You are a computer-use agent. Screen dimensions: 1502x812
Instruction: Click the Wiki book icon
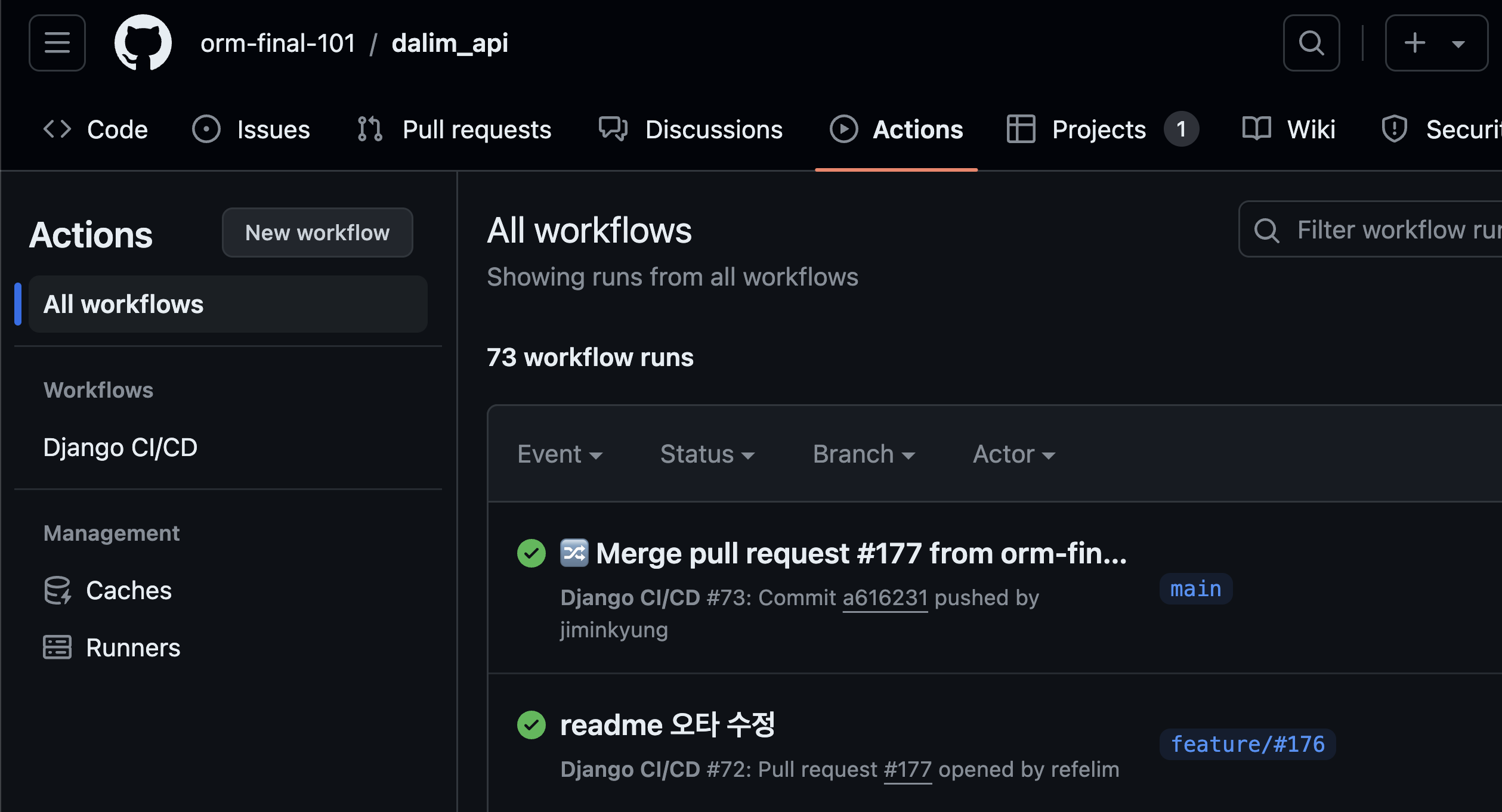[x=1256, y=129]
